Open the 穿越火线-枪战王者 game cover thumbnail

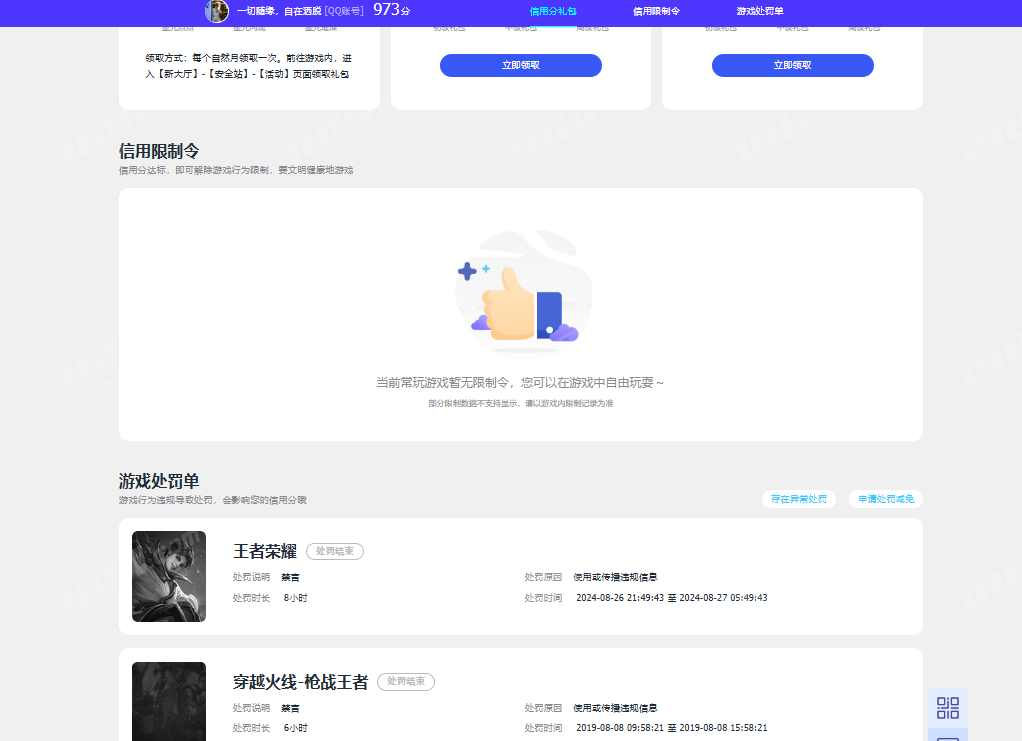tap(169, 701)
